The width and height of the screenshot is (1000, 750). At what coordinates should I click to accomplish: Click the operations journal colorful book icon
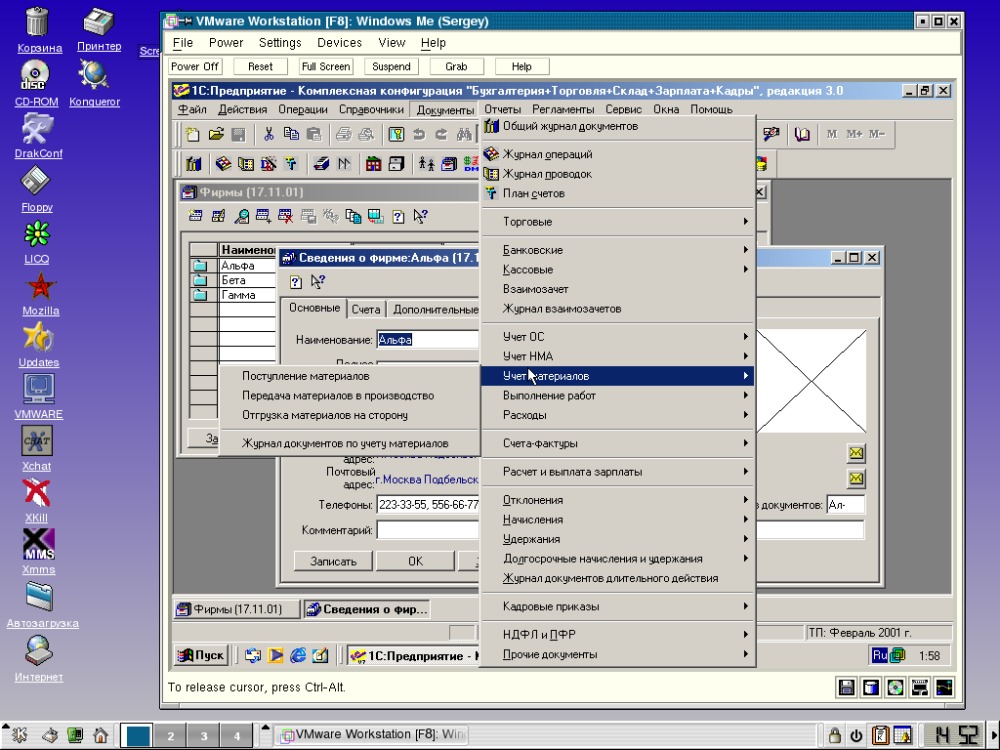point(223,164)
